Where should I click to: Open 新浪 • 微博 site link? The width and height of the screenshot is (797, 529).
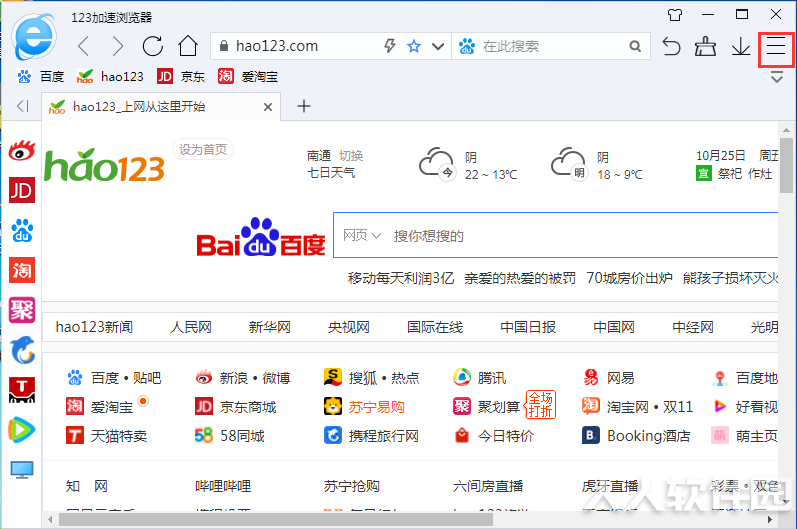(242, 378)
